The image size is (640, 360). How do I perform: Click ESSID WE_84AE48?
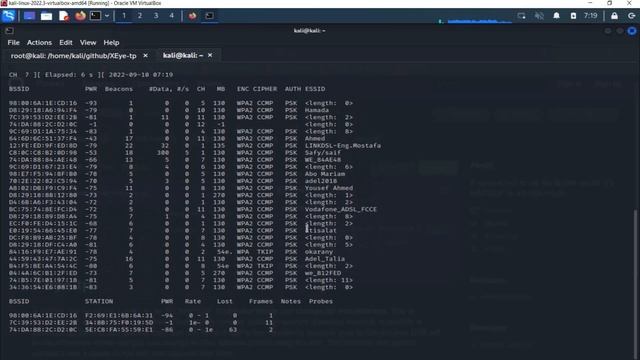(x=323, y=160)
